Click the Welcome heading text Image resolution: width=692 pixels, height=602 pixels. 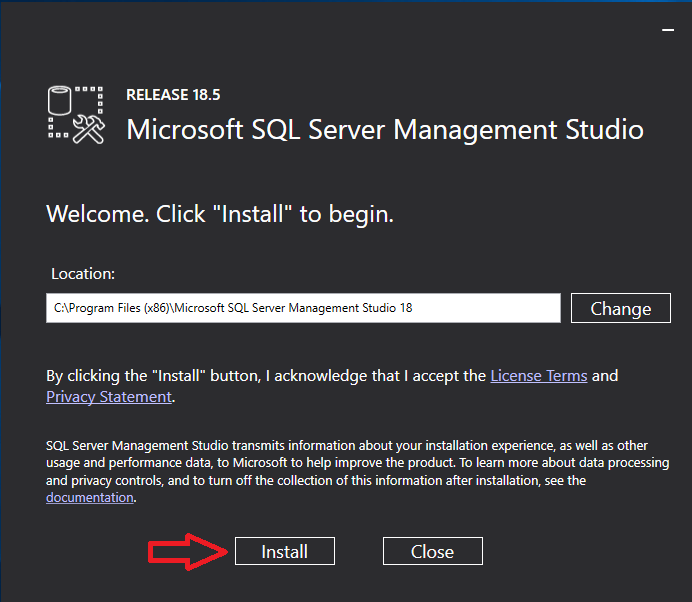(220, 214)
